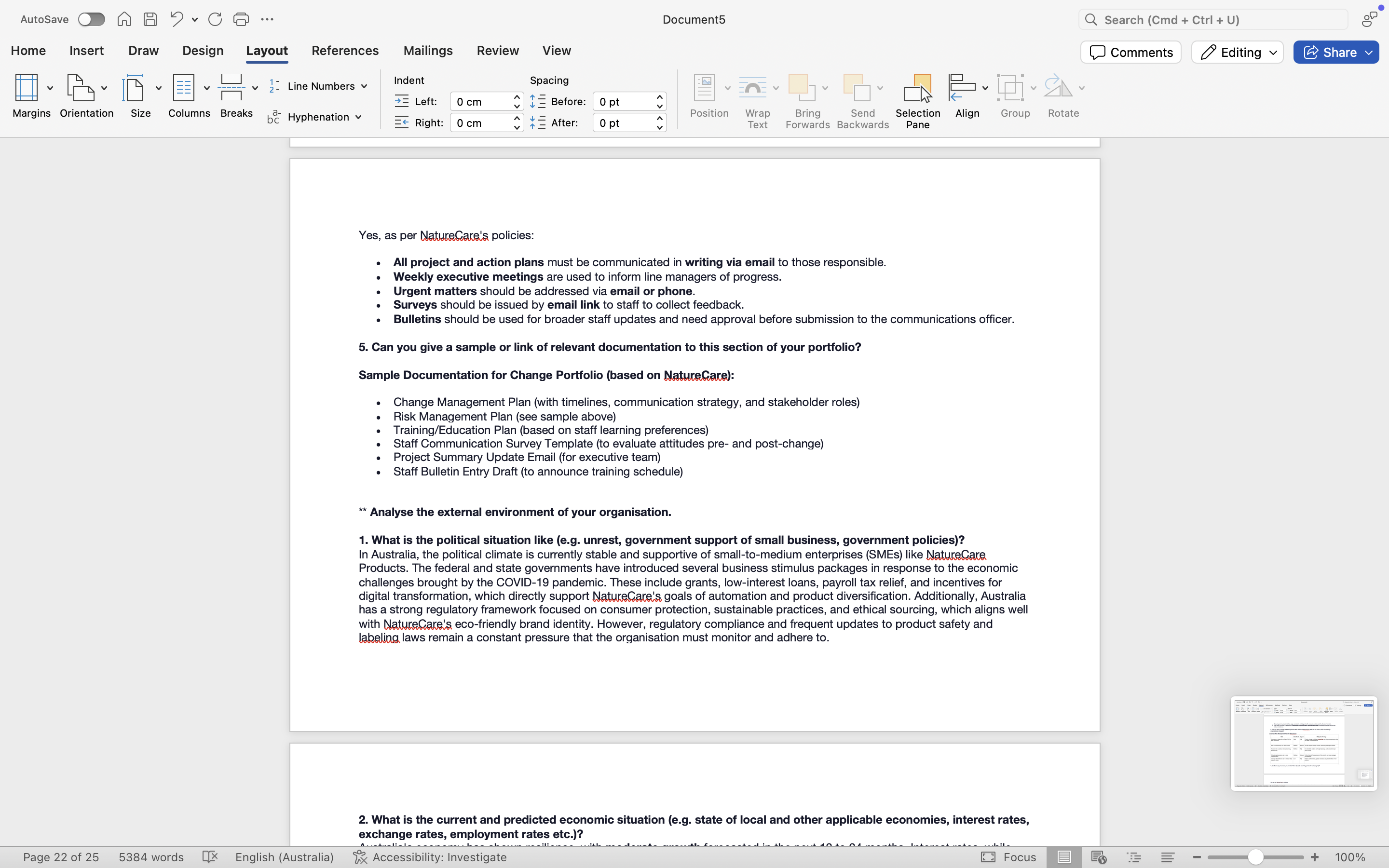Open the Editing mode dropdown
This screenshot has width=1389, height=868.
click(1237, 52)
